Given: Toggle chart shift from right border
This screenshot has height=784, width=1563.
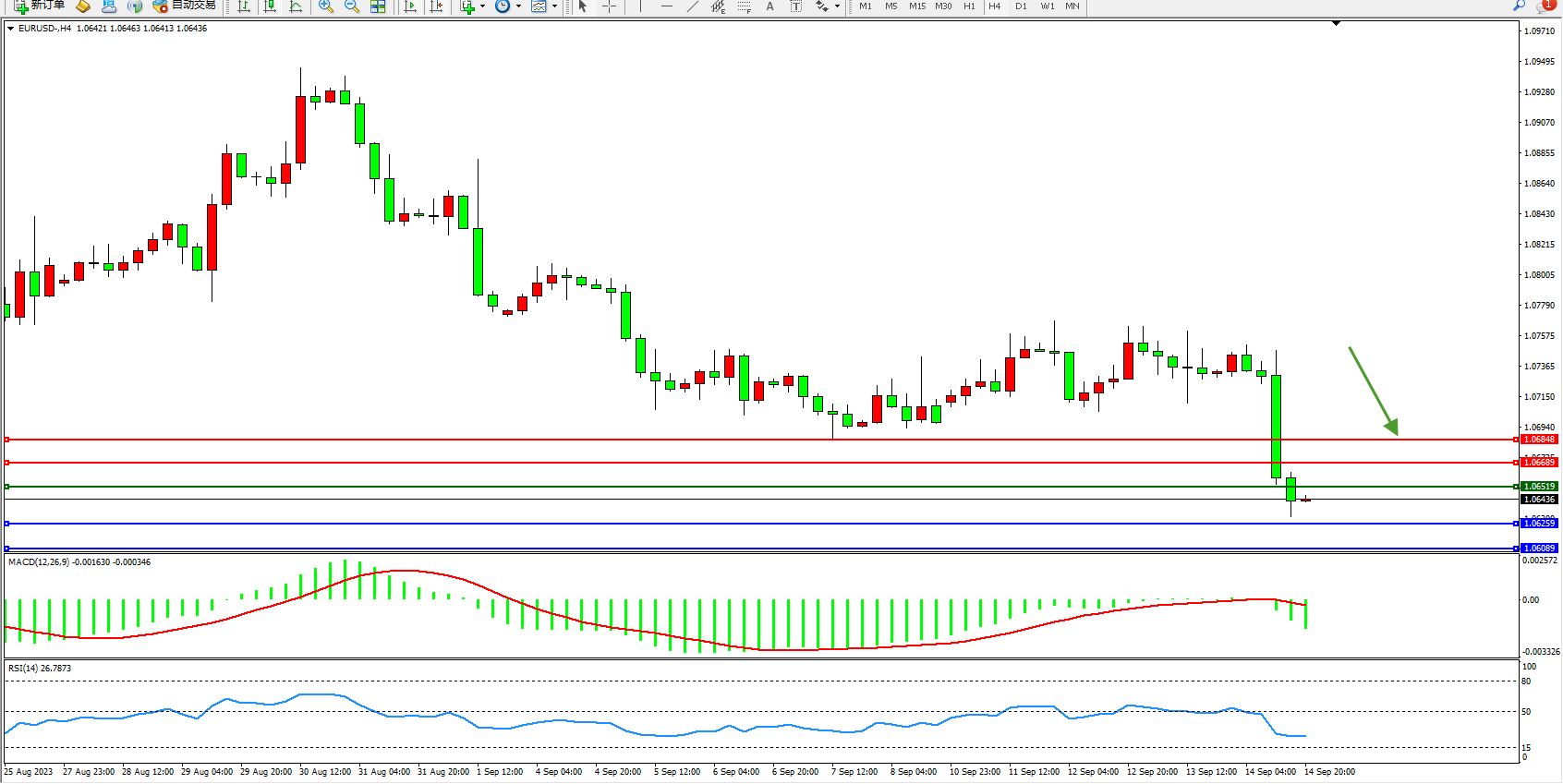Looking at the screenshot, I should (436, 6).
